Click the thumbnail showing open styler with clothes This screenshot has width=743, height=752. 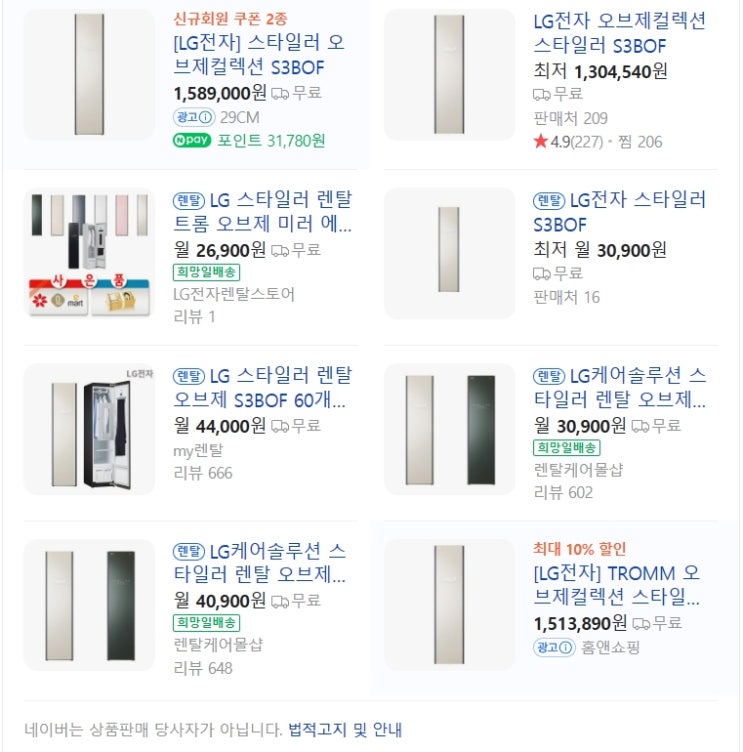(x=89, y=429)
